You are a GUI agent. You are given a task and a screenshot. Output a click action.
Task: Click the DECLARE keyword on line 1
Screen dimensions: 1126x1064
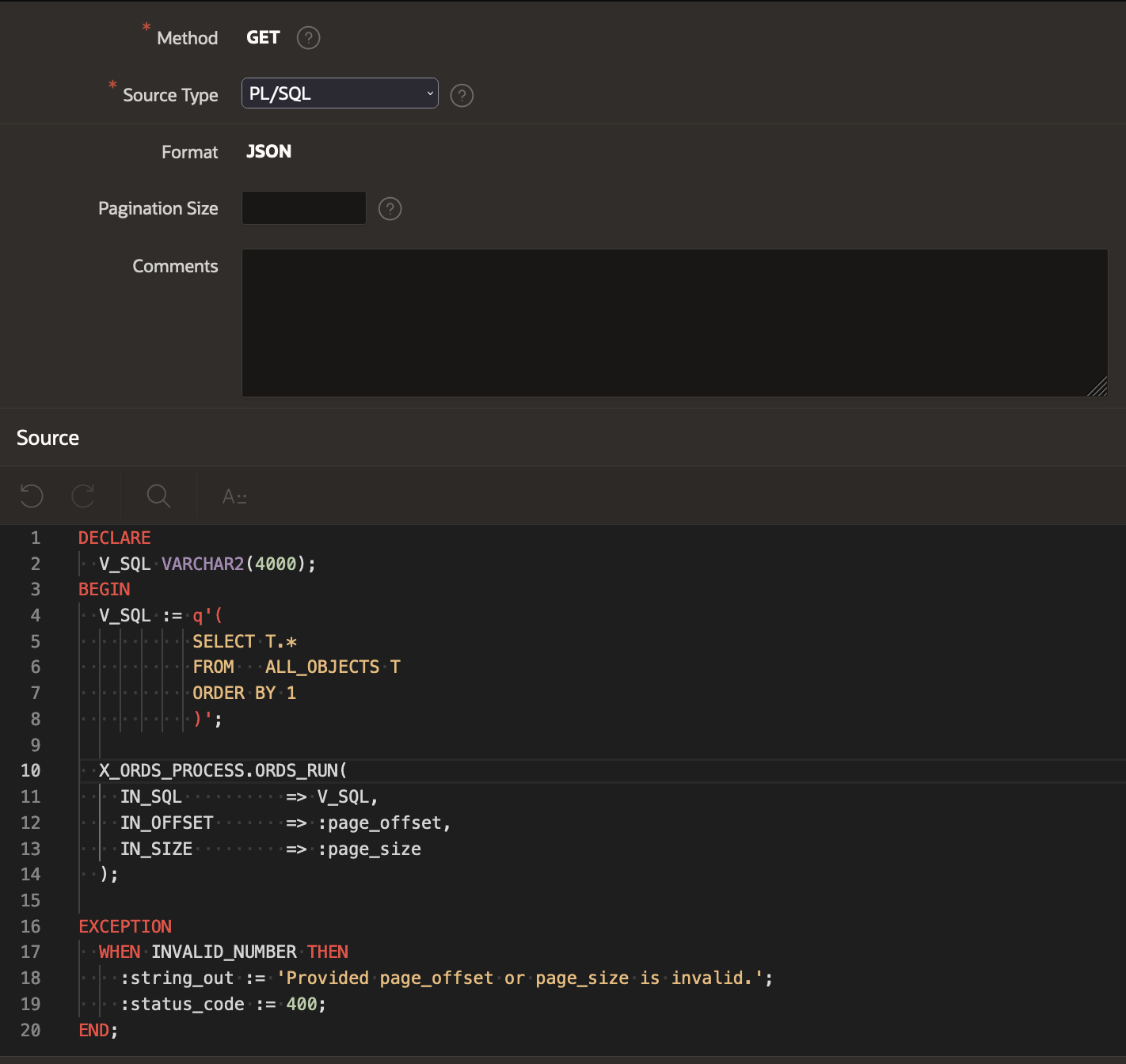point(114,538)
